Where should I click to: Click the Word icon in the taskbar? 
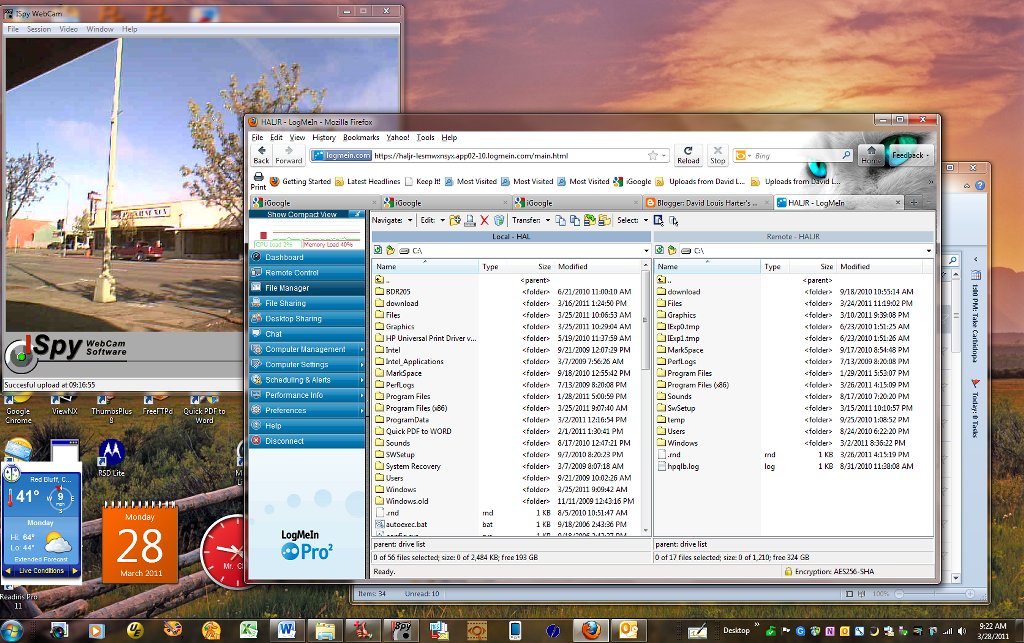[287, 630]
